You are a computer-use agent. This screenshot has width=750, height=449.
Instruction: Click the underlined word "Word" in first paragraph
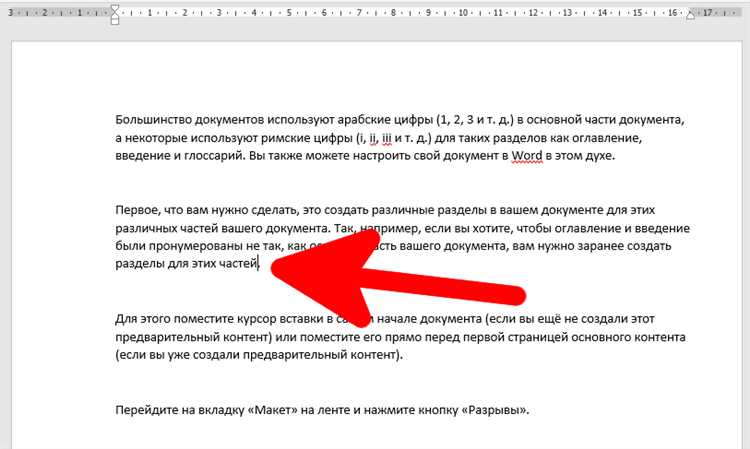(x=527, y=156)
